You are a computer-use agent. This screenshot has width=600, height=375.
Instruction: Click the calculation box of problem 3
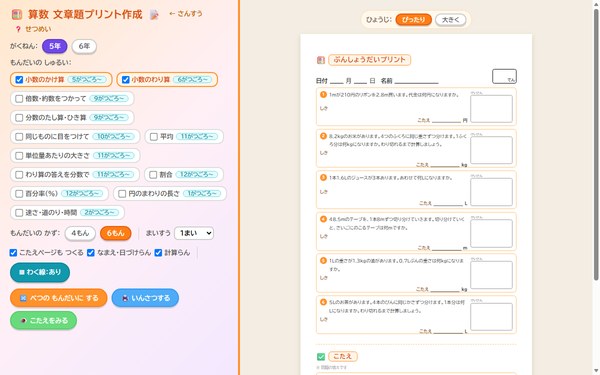(491, 192)
